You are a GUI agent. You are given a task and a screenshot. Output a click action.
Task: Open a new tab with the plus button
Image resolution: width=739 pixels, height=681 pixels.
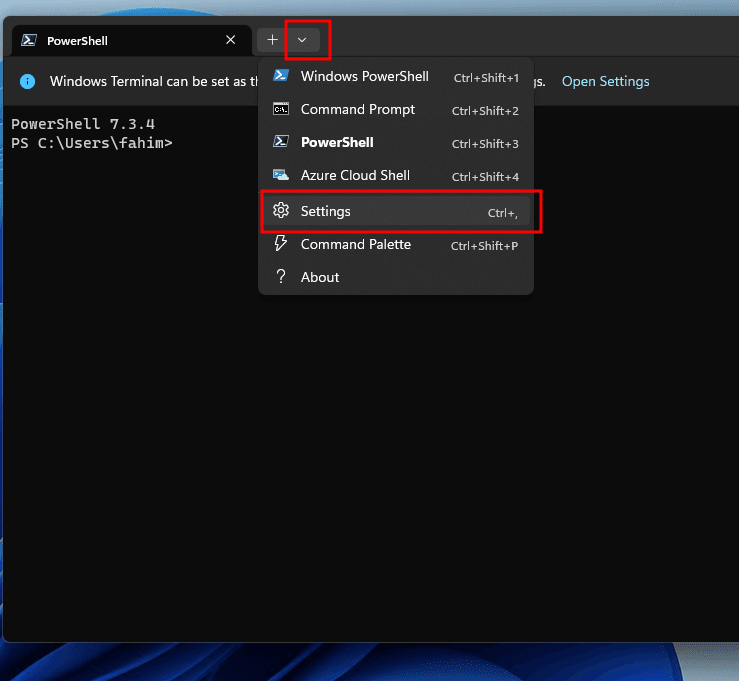pyautogui.click(x=272, y=40)
